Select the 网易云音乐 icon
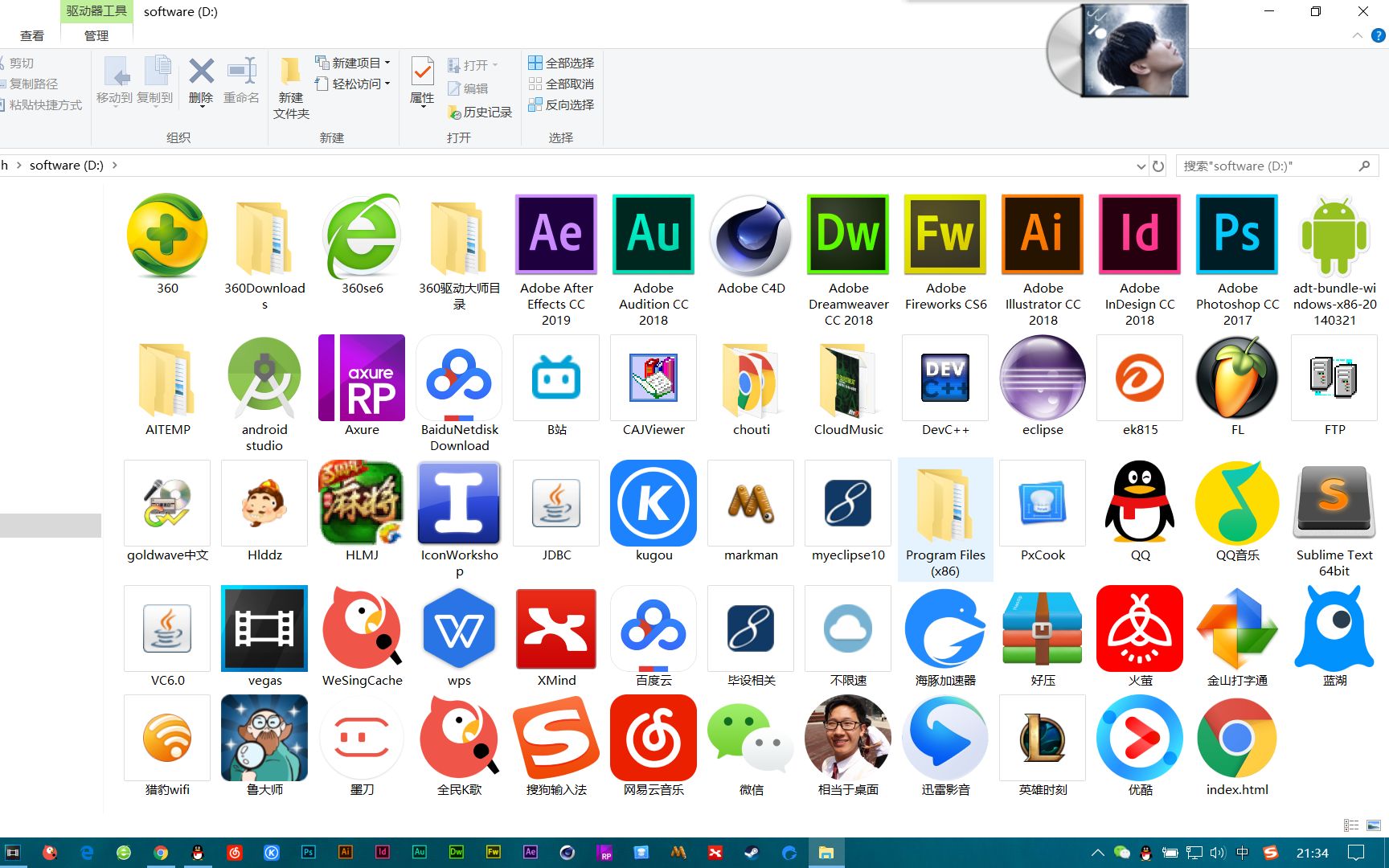This screenshot has width=1389, height=868. coord(654,738)
